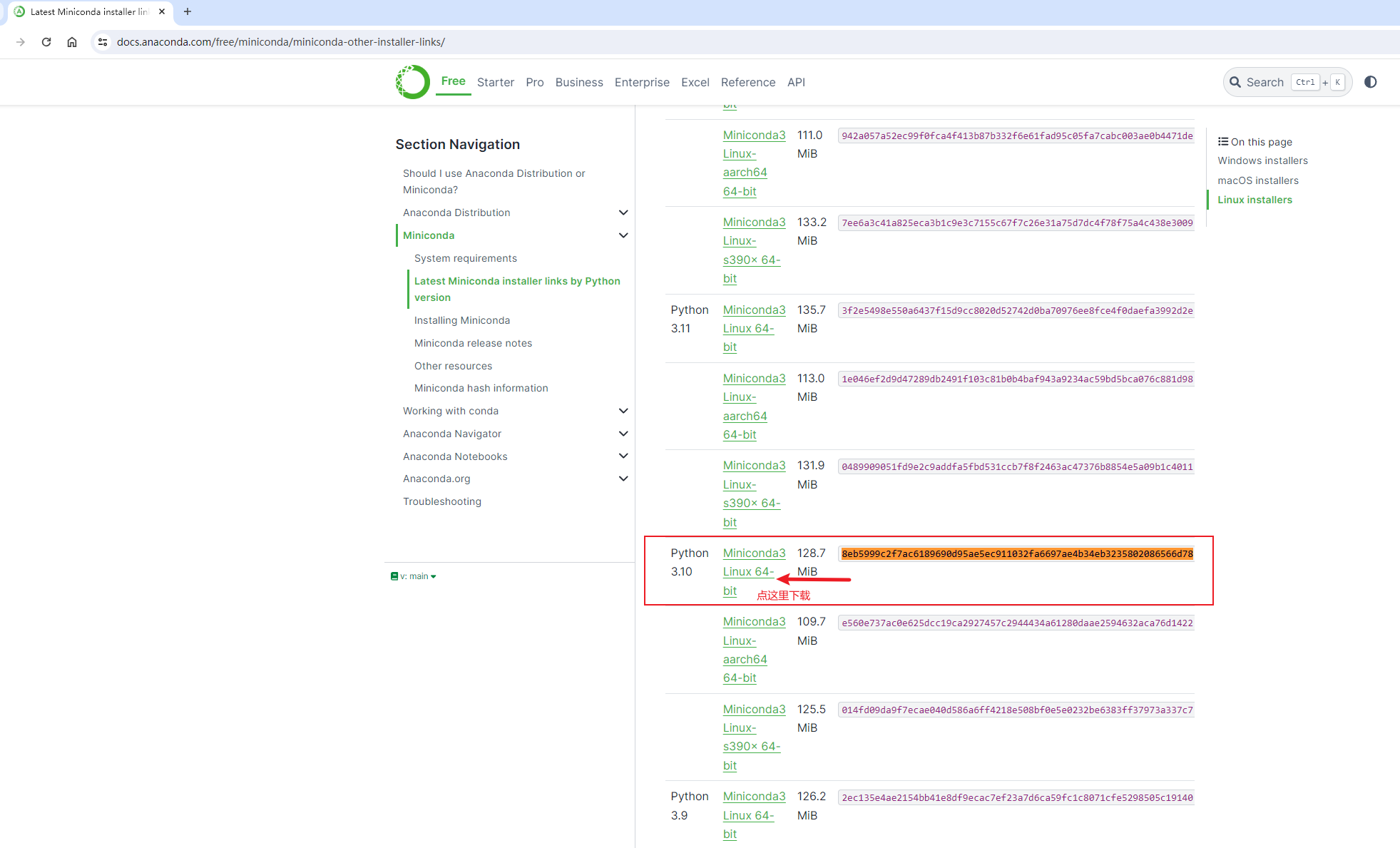Image resolution: width=1400 pixels, height=848 pixels.
Task: Download 109.7 MiB Miniconda3 Linux-aarch64 installer
Action: point(754,650)
